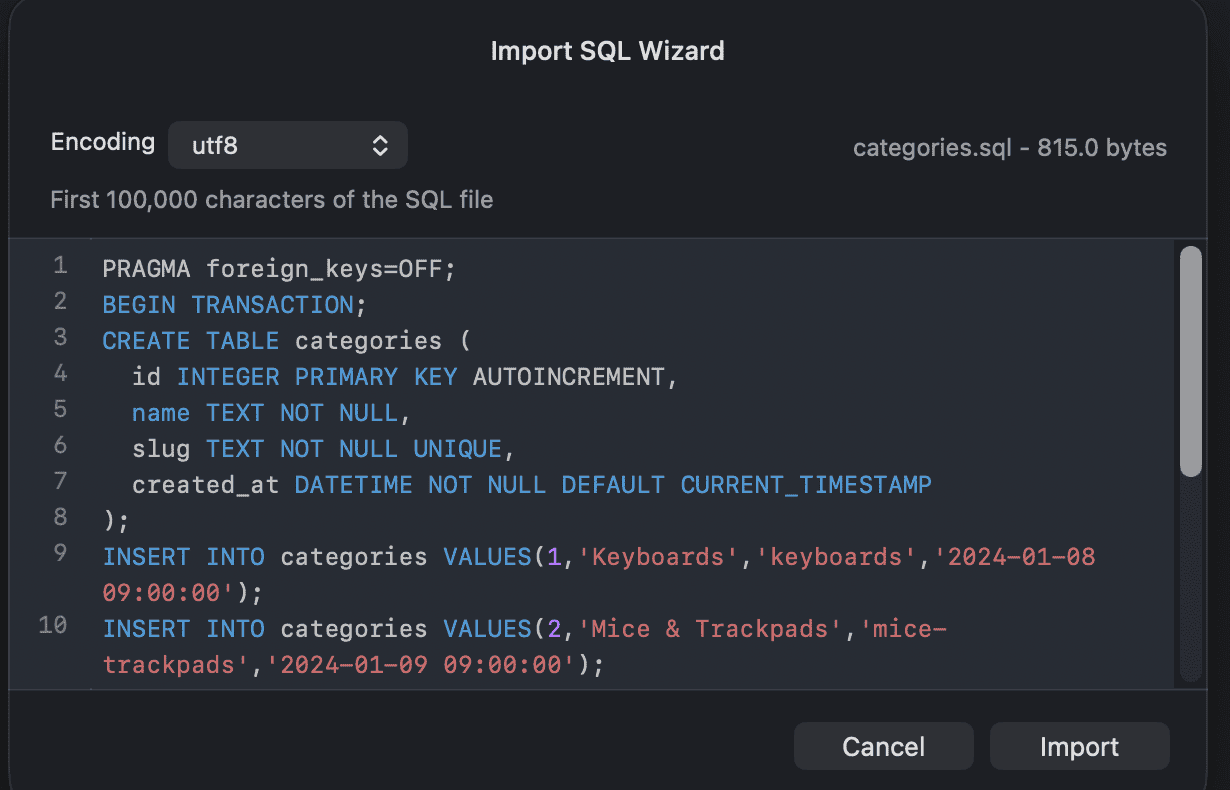Image resolution: width=1230 pixels, height=790 pixels.
Task: Click line number 1 in the gutter
Action: 60,266
